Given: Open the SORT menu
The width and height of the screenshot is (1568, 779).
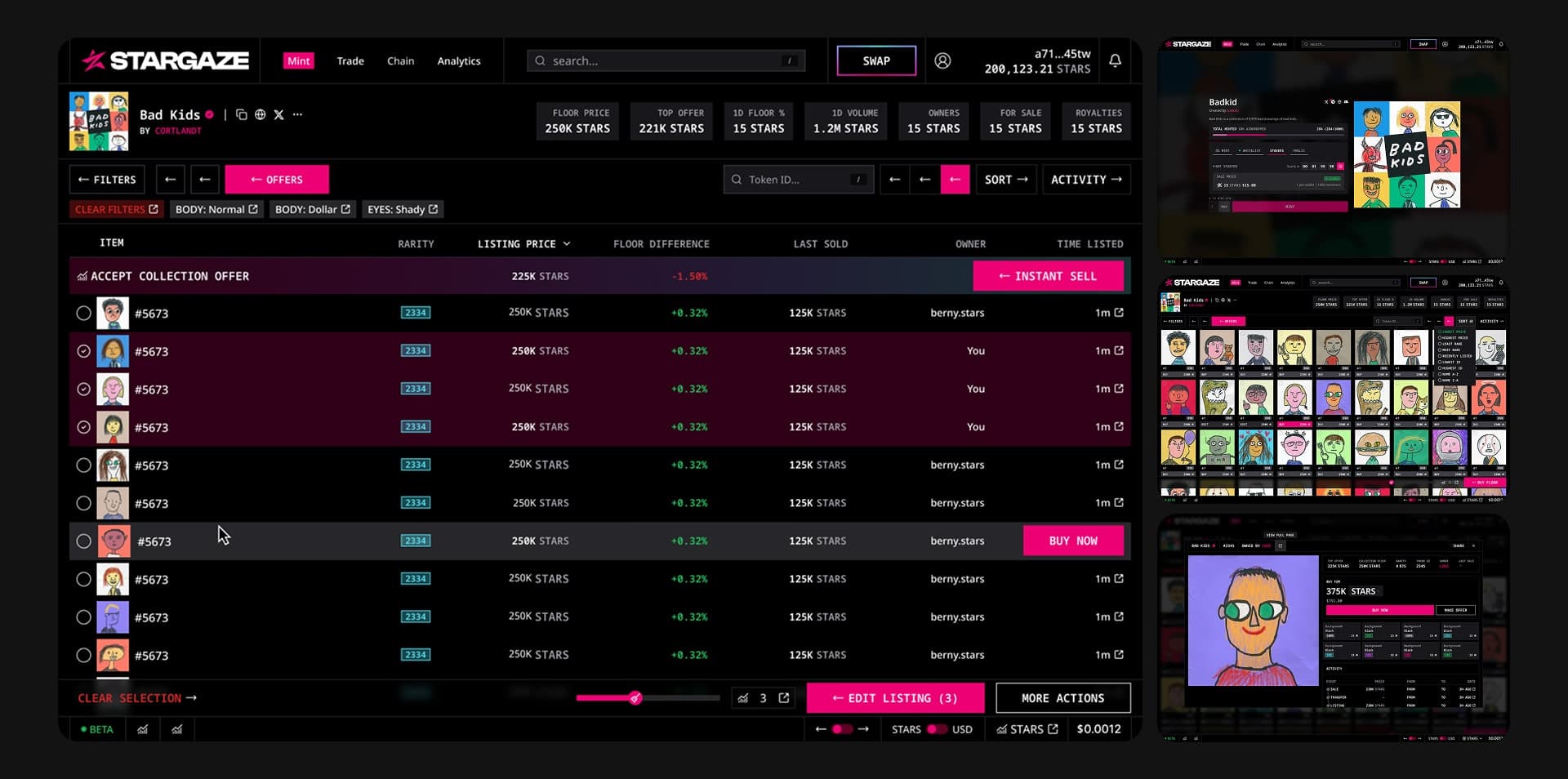Looking at the screenshot, I should (1006, 180).
